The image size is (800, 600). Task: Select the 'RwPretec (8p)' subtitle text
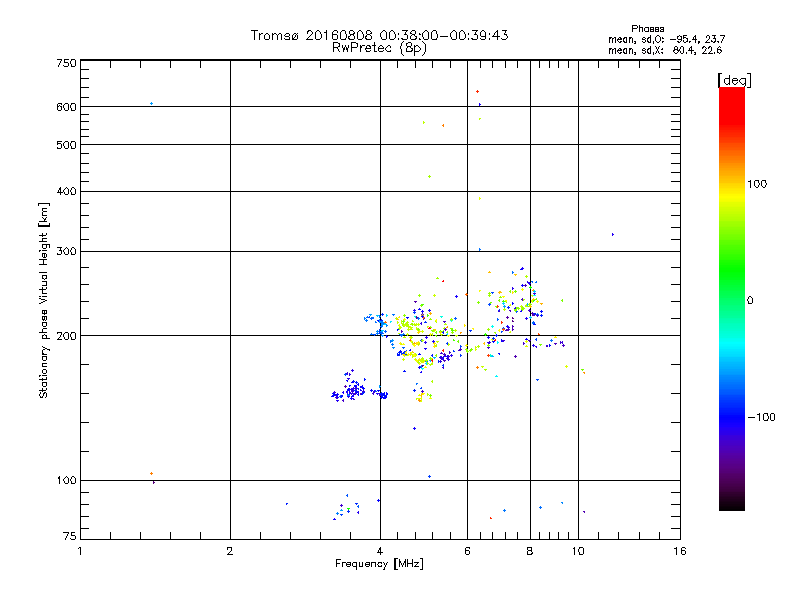point(379,48)
